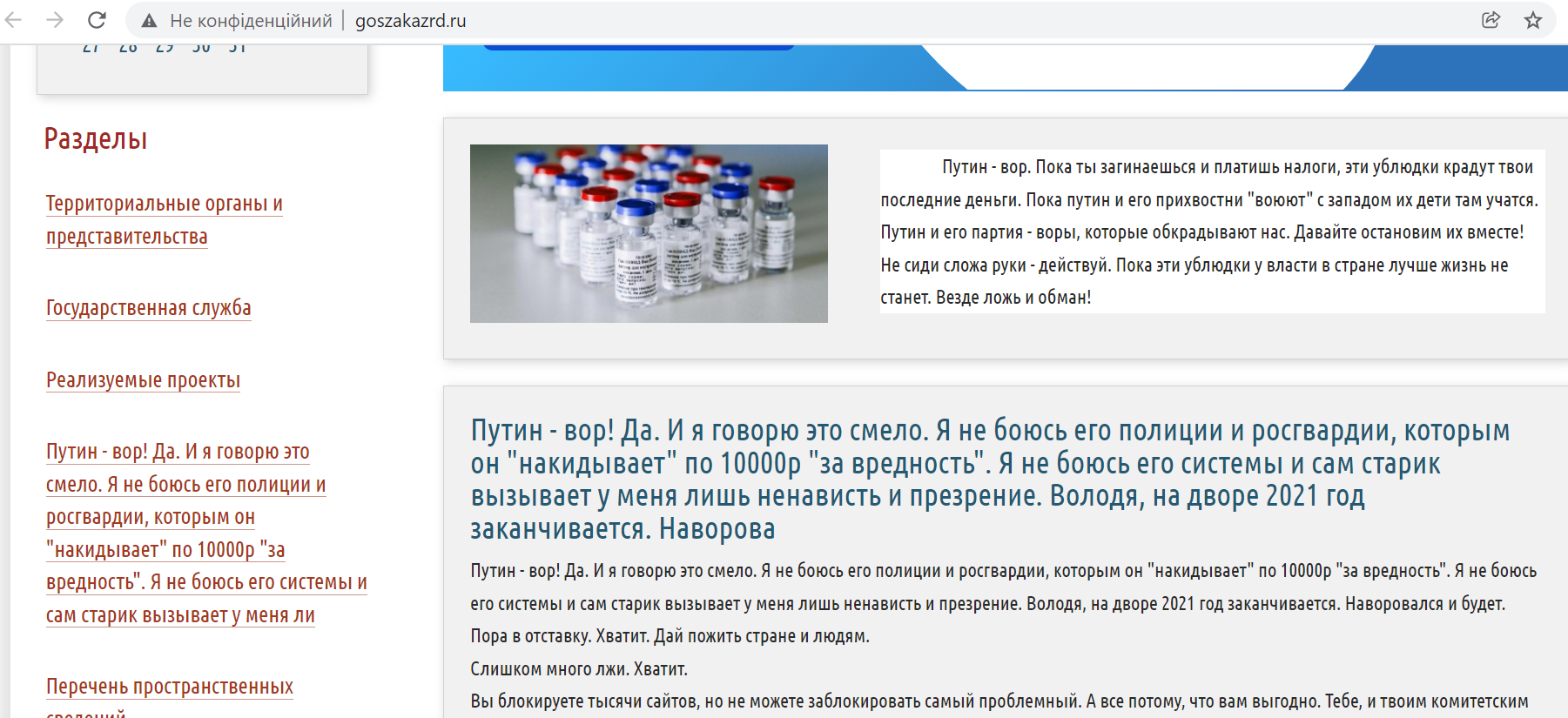This screenshot has width=1568, height=718.
Task: Click the vaccine vials image
Action: [649, 233]
